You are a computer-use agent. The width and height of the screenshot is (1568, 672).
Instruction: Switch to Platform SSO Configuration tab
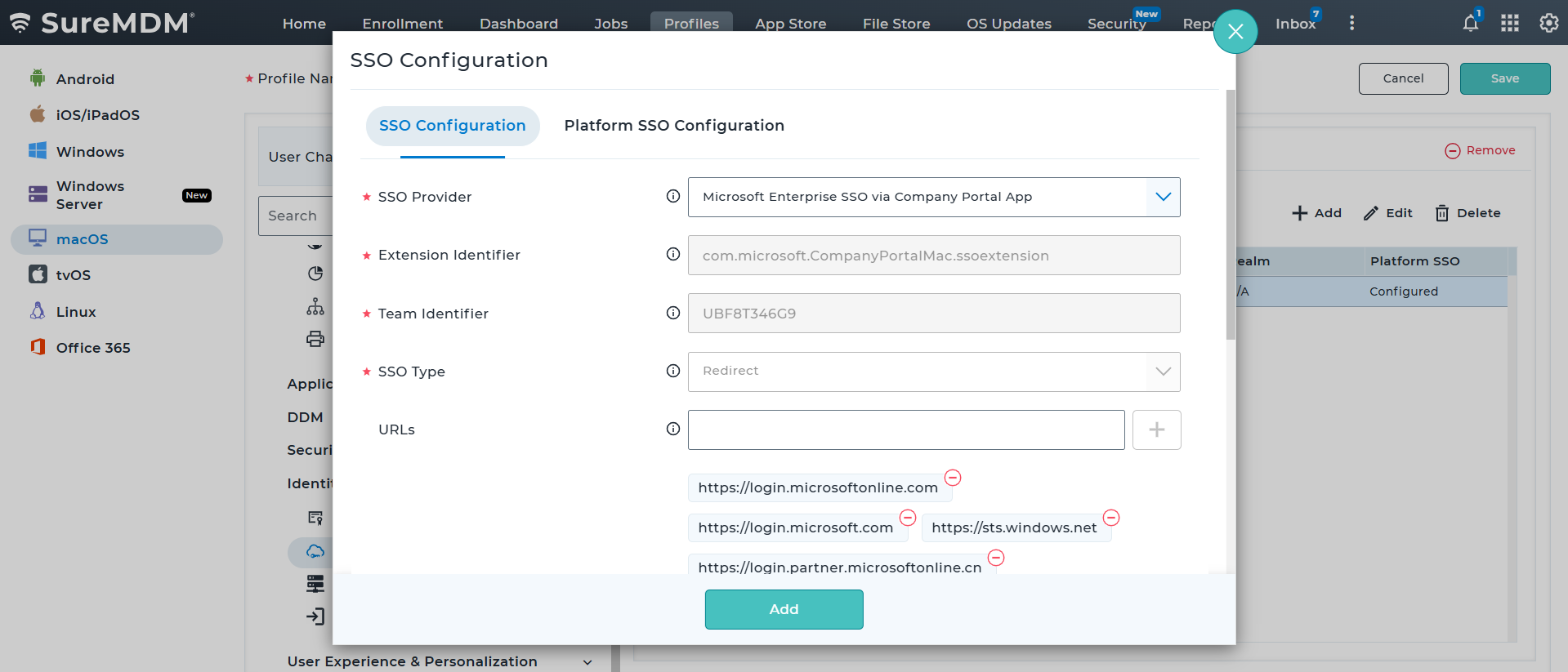[674, 126]
